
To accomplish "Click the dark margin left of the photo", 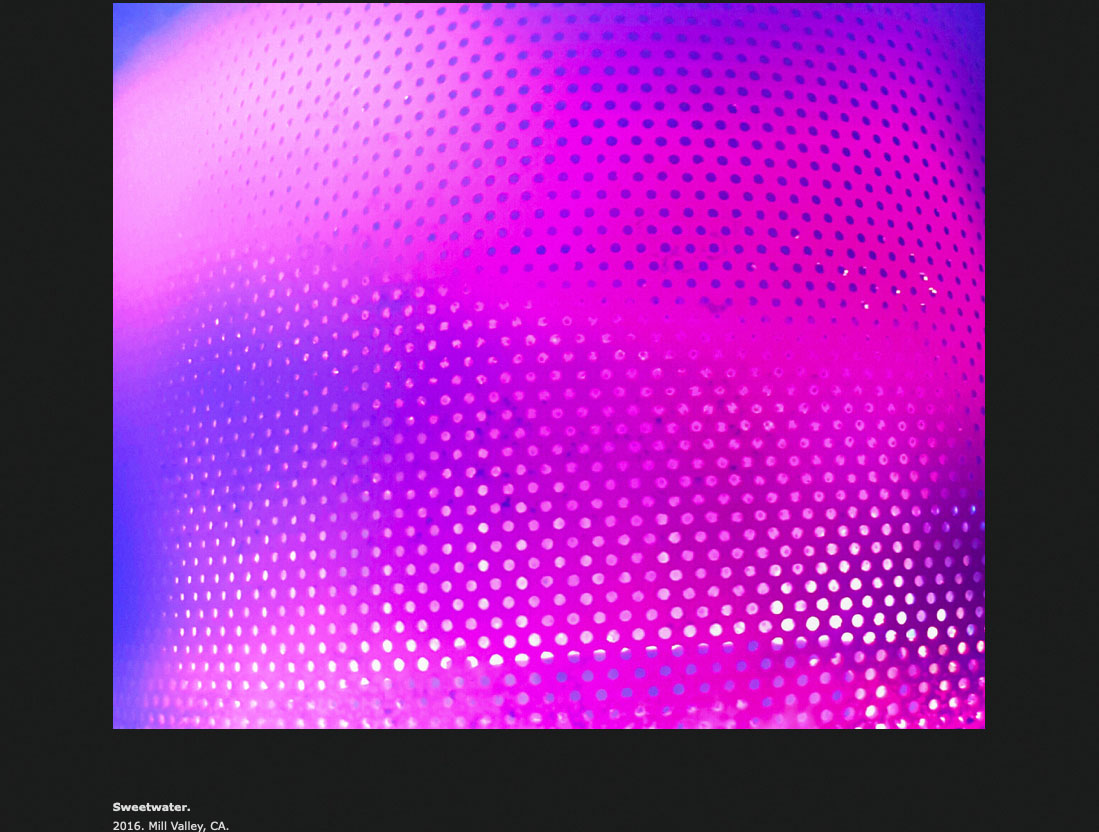I will 56,400.
